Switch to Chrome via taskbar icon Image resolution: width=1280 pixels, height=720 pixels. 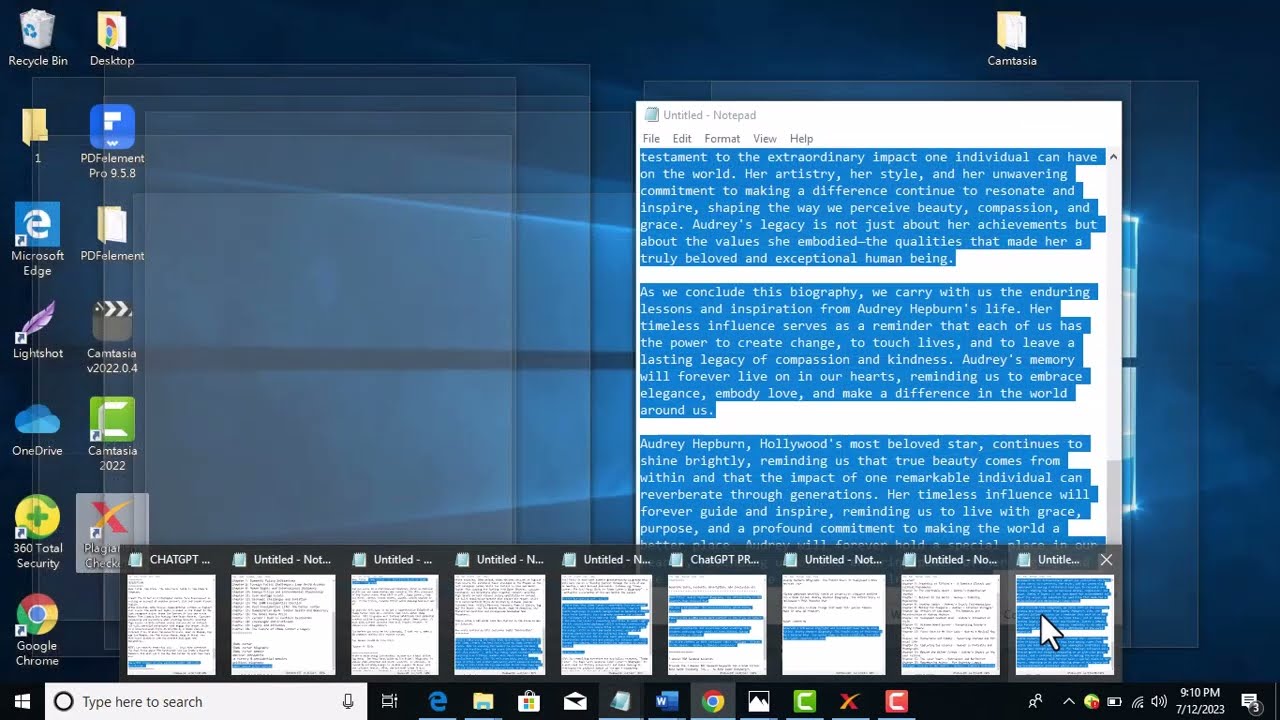coord(712,702)
